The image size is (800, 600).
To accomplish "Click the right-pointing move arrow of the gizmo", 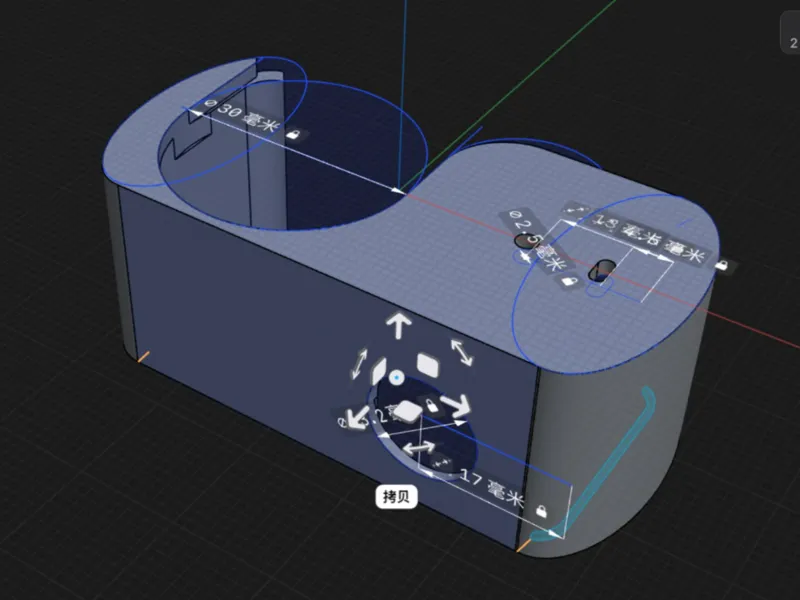I will [456, 406].
